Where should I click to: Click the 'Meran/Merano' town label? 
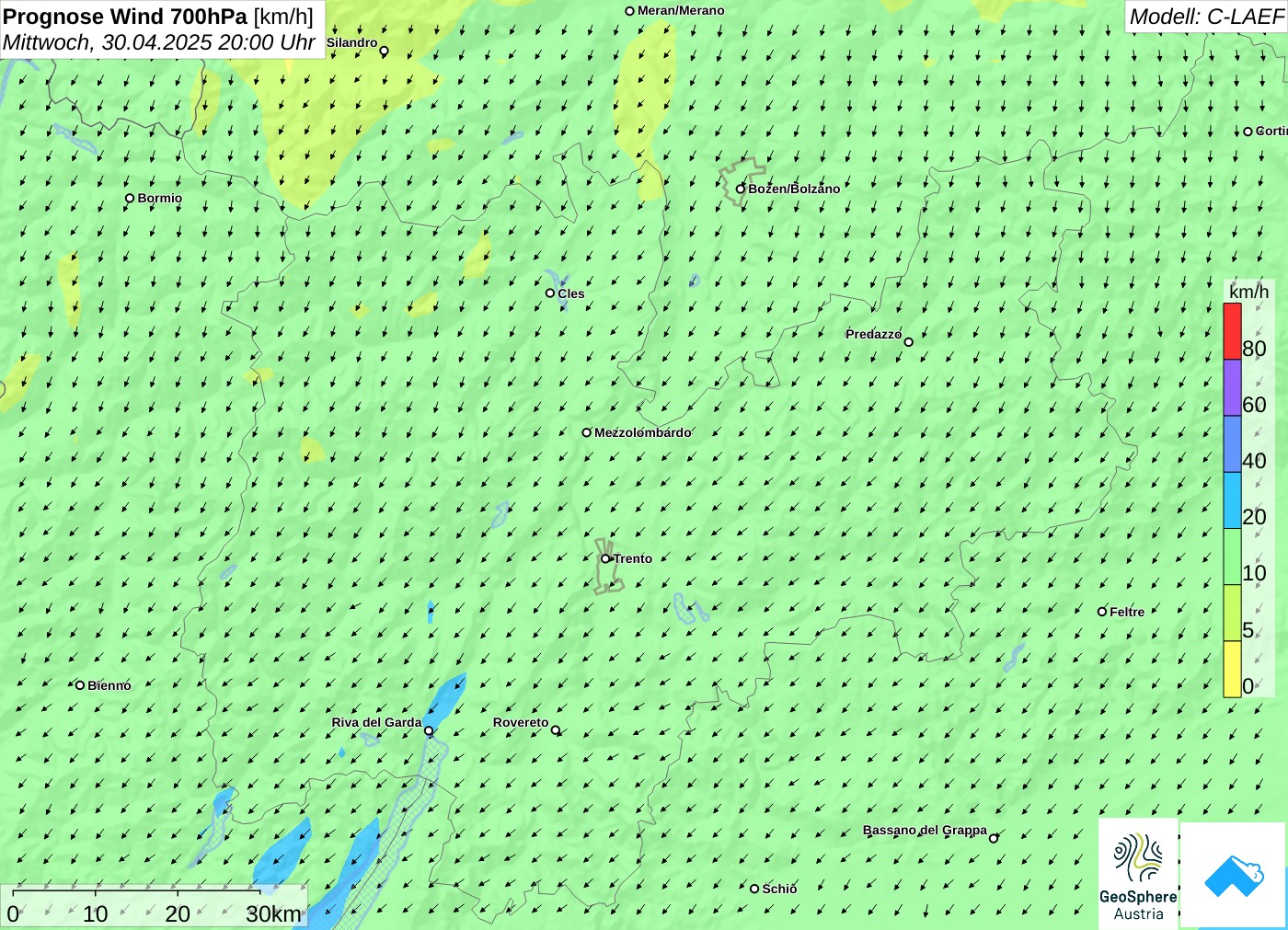[681, 11]
